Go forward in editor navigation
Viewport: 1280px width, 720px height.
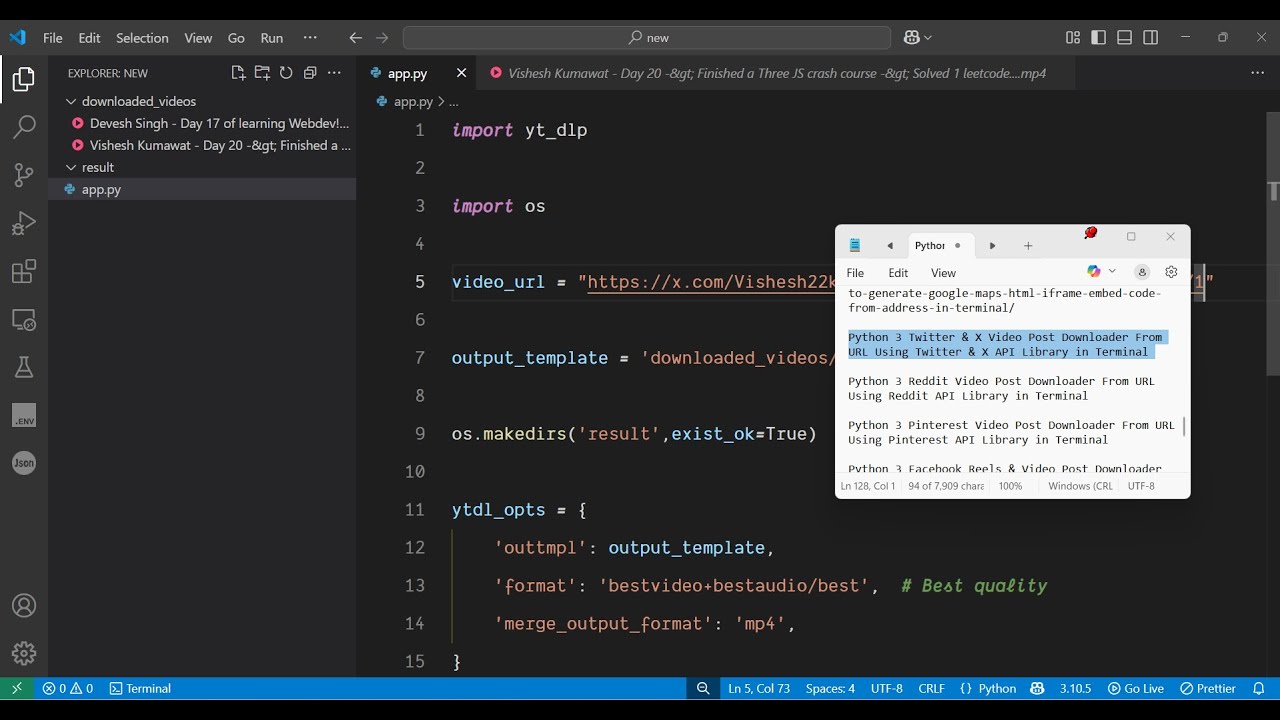click(381, 38)
